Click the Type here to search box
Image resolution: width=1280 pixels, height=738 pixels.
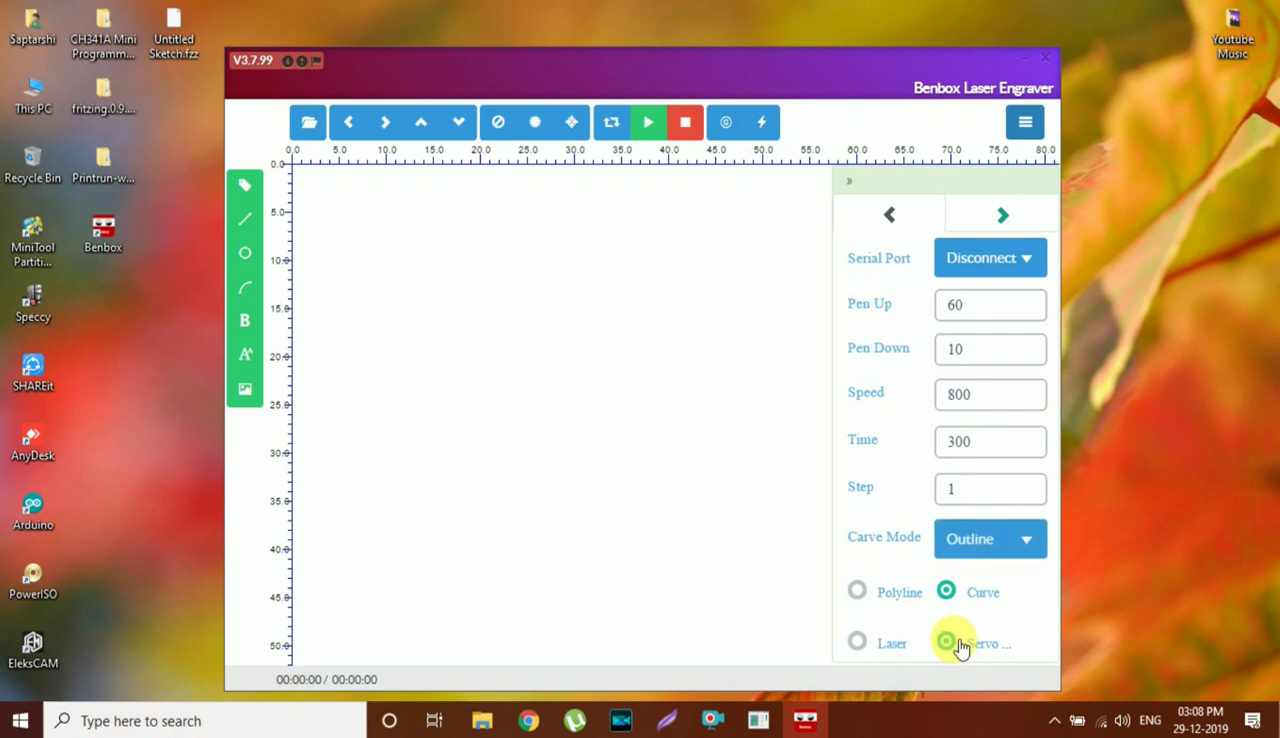click(x=206, y=720)
